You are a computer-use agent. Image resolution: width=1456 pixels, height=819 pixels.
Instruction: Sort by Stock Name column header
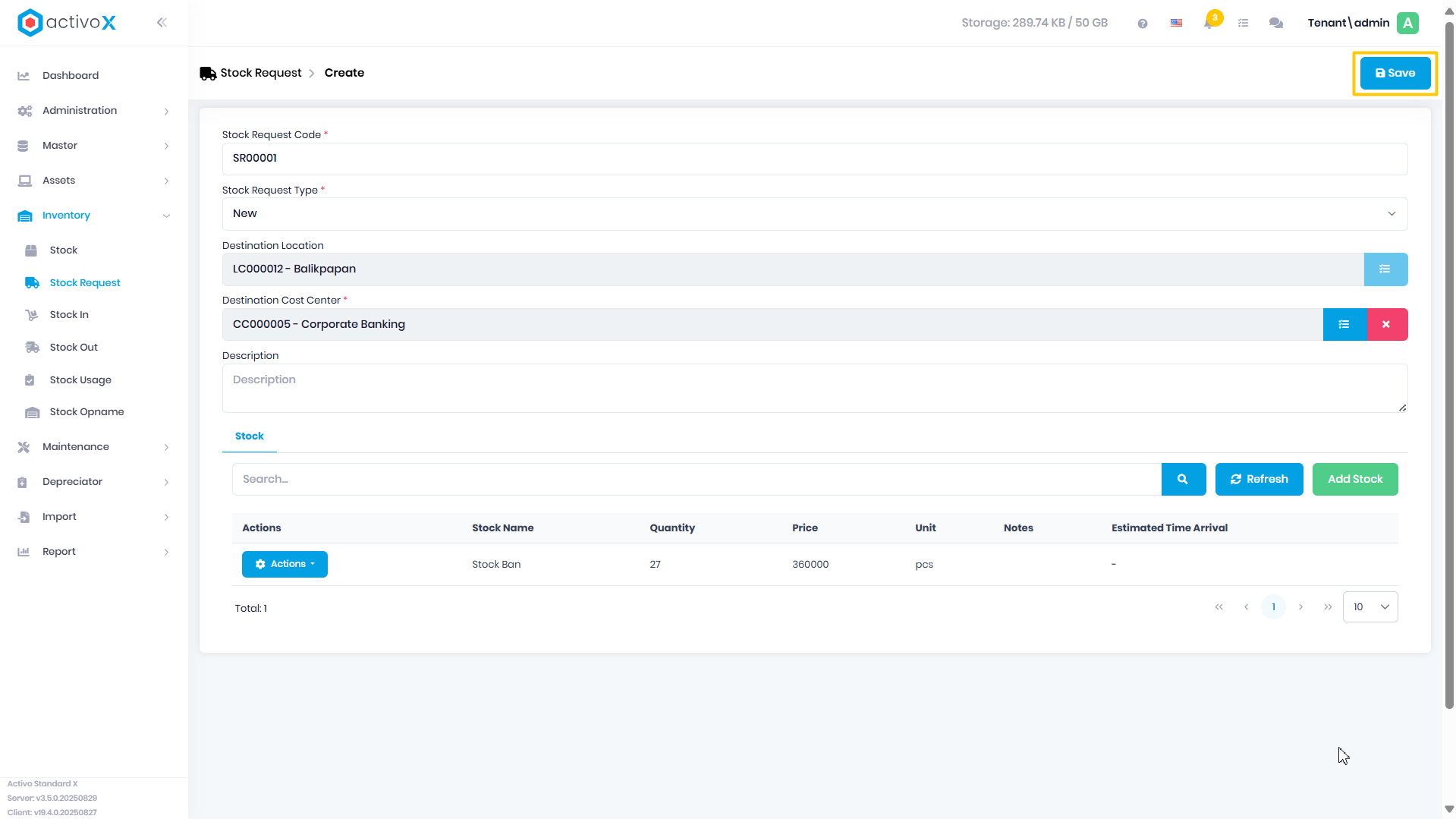click(502, 528)
